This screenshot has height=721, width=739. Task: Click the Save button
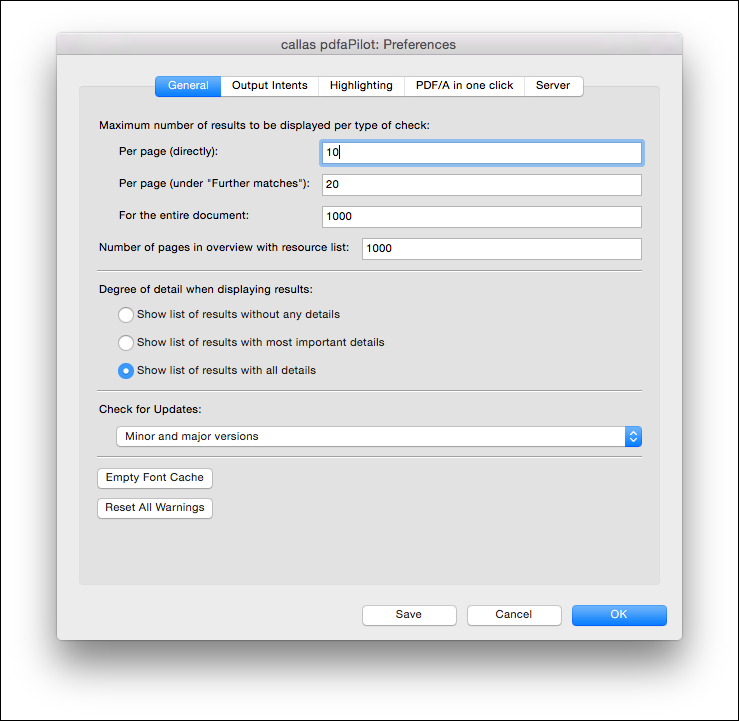point(409,615)
